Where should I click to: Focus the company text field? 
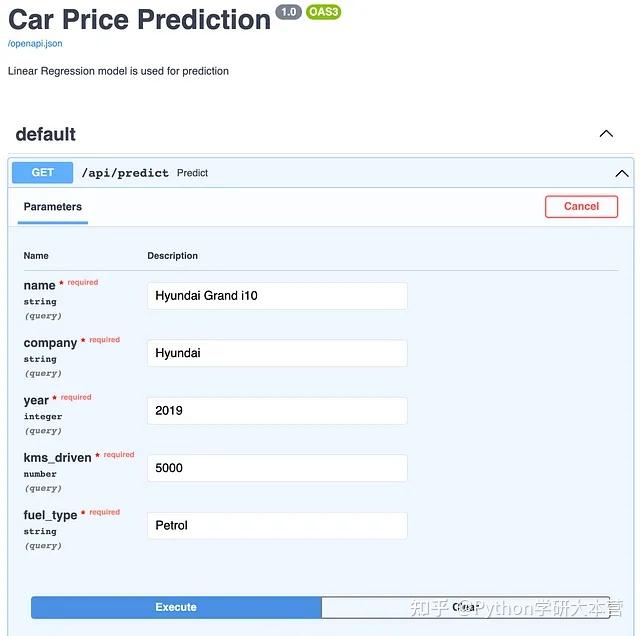(277, 353)
